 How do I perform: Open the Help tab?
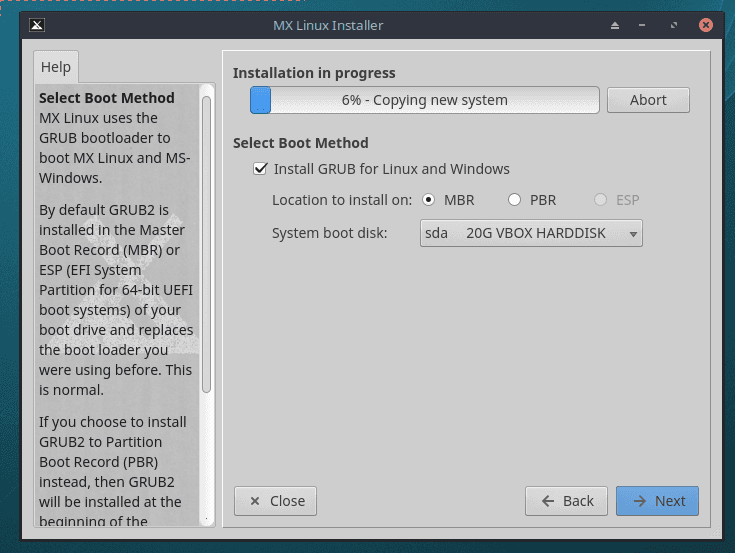56,67
